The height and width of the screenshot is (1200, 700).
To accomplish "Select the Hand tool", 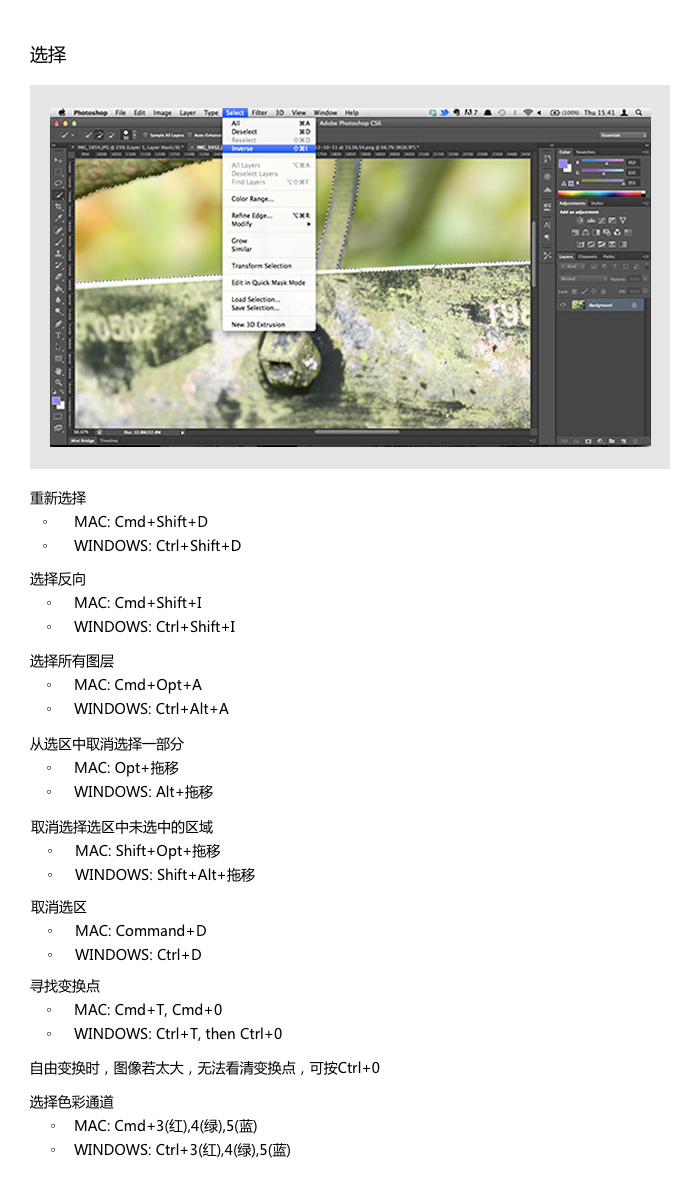I will coord(58,370).
